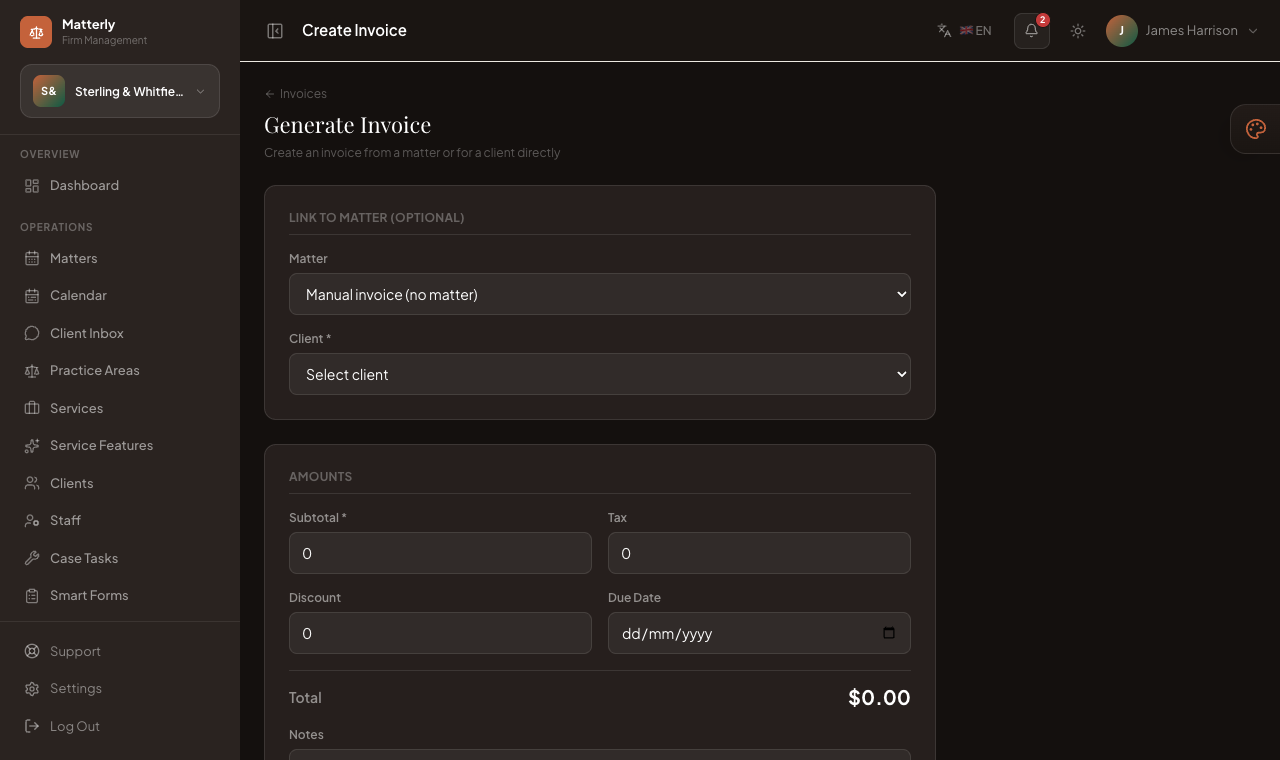Open Settings from sidebar
The height and width of the screenshot is (760, 1280).
120,689
